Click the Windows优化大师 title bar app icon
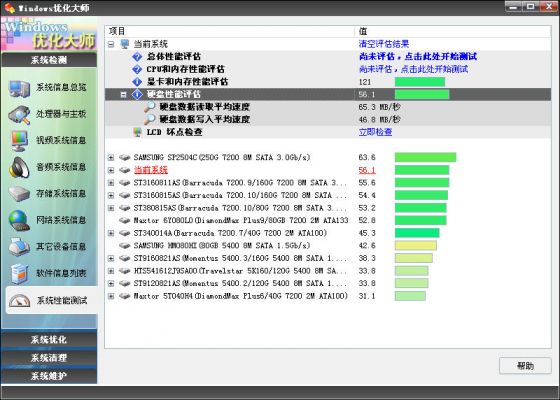 [x=10, y=8]
